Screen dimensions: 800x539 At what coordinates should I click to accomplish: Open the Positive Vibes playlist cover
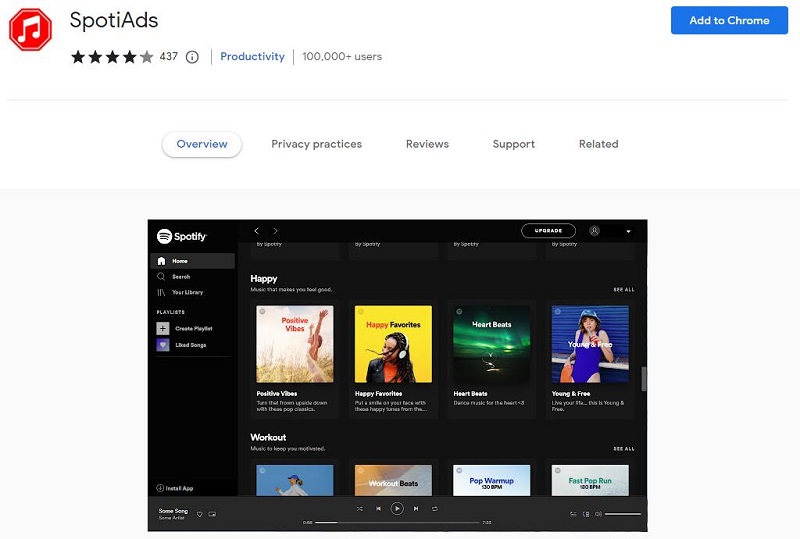295,344
